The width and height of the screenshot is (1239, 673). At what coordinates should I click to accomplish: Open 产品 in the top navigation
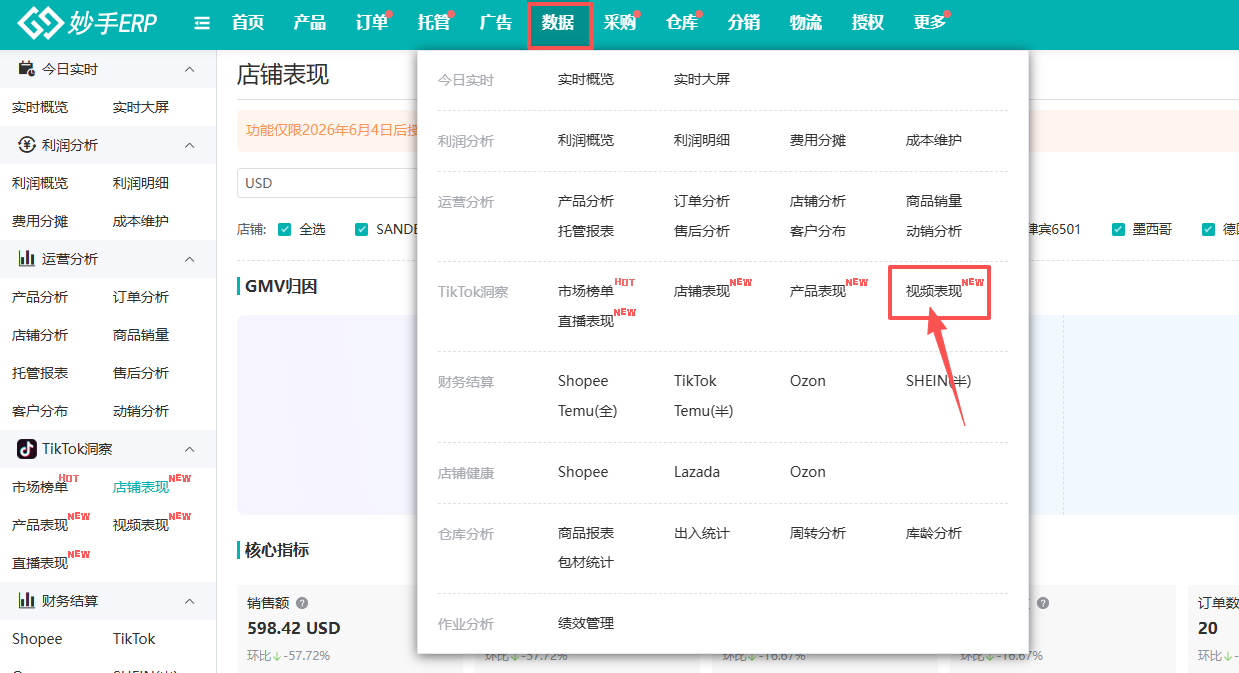click(x=310, y=23)
